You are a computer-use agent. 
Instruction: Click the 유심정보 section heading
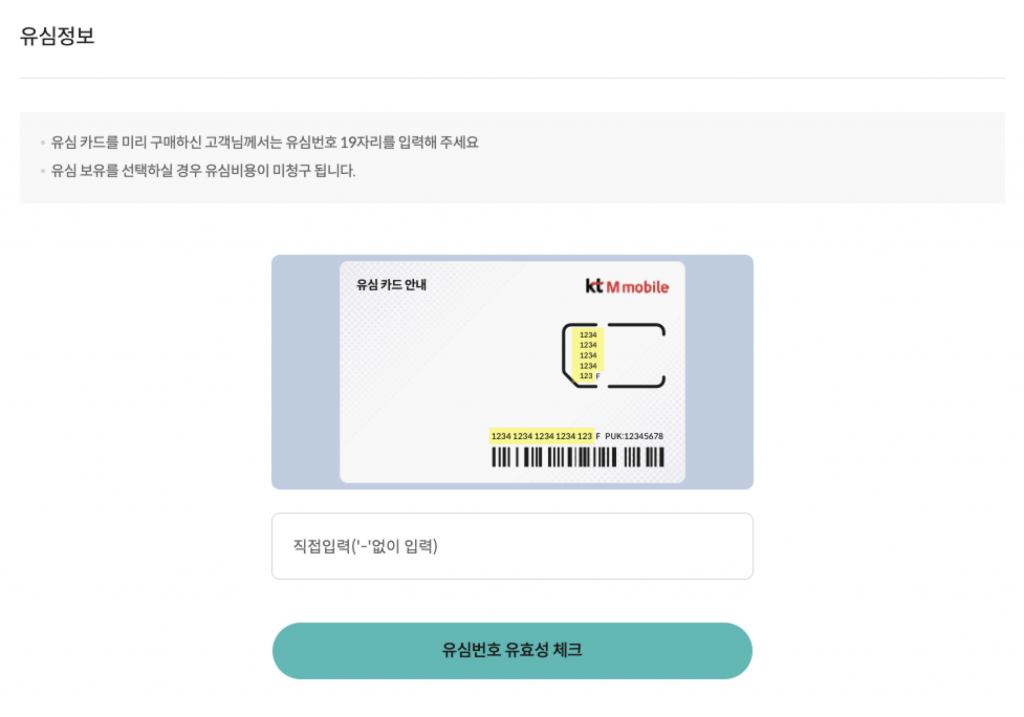[58, 37]
